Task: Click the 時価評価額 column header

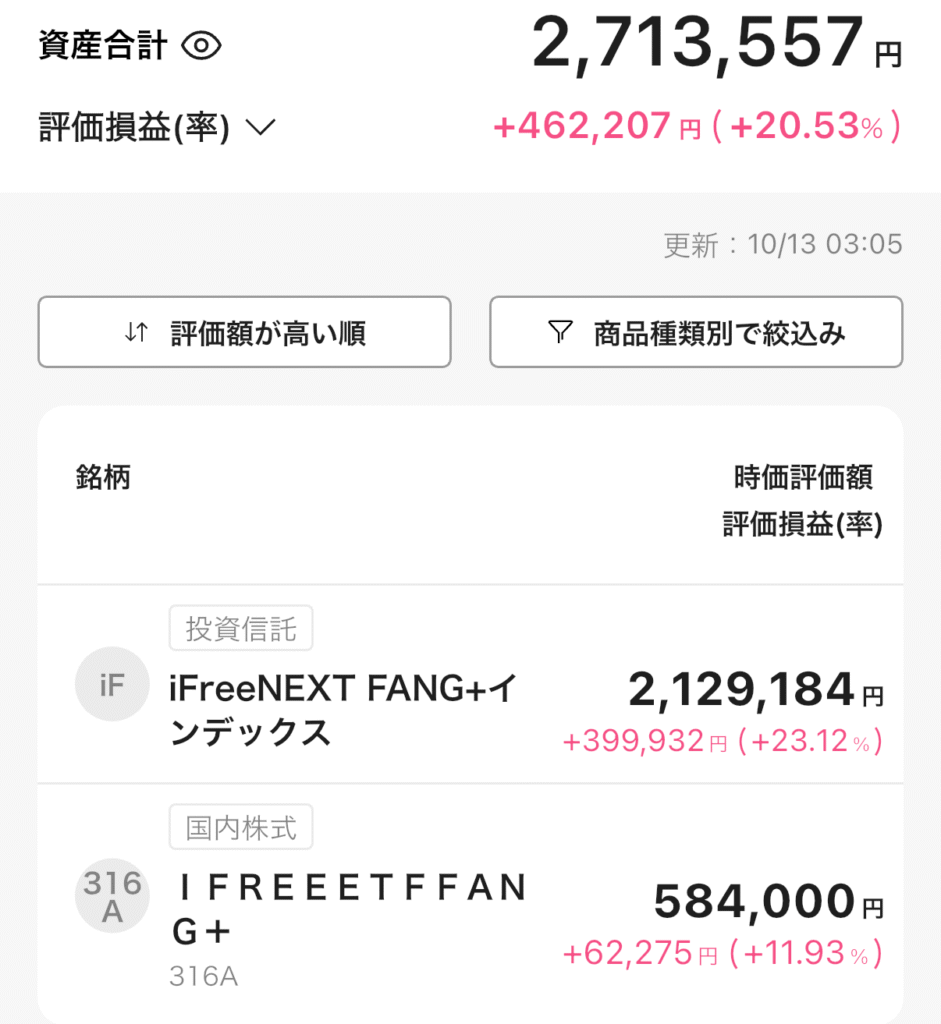Action: tap(803, 477)
